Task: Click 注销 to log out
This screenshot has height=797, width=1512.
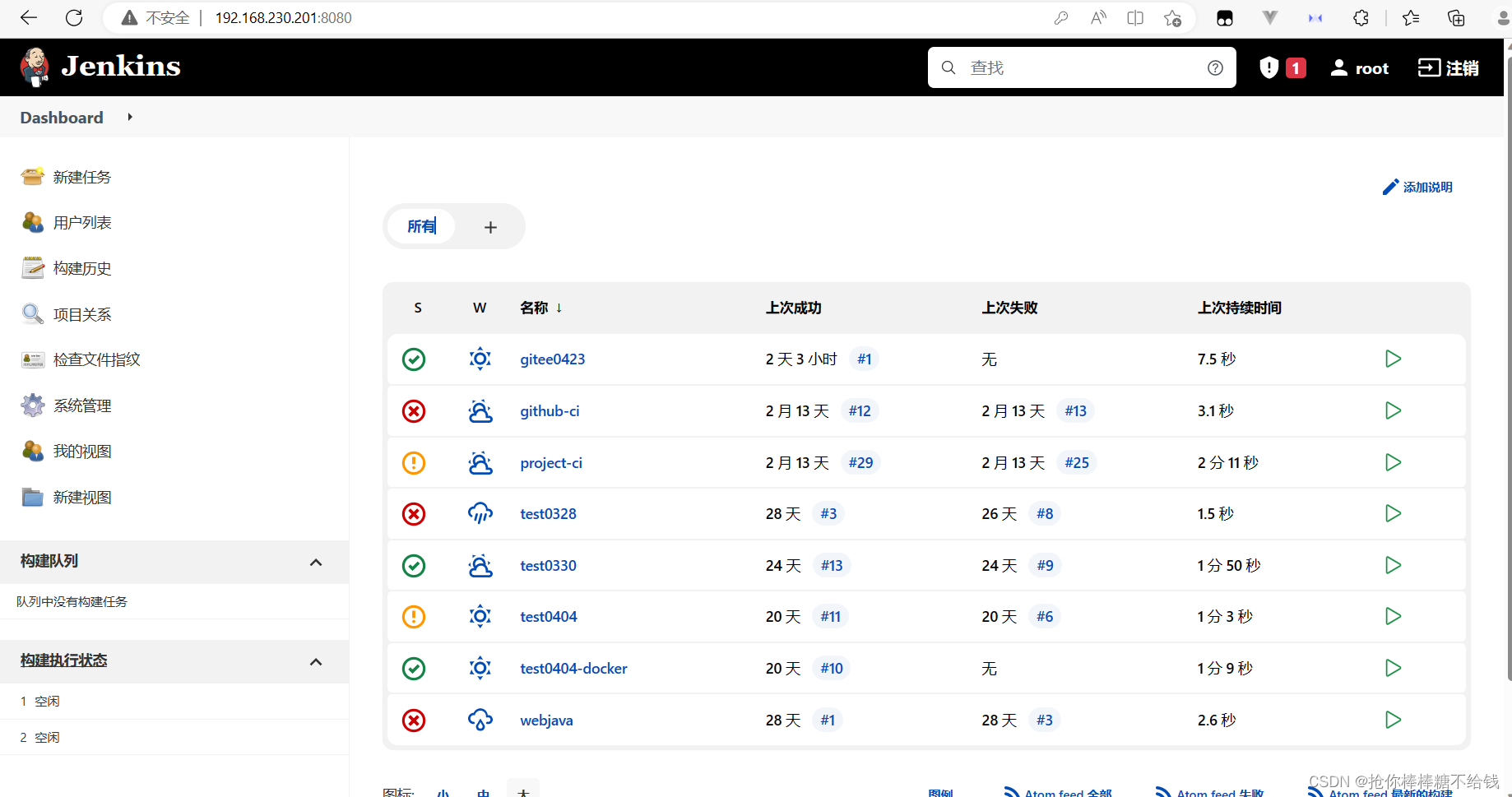Action: click(x=1448, y=67)
